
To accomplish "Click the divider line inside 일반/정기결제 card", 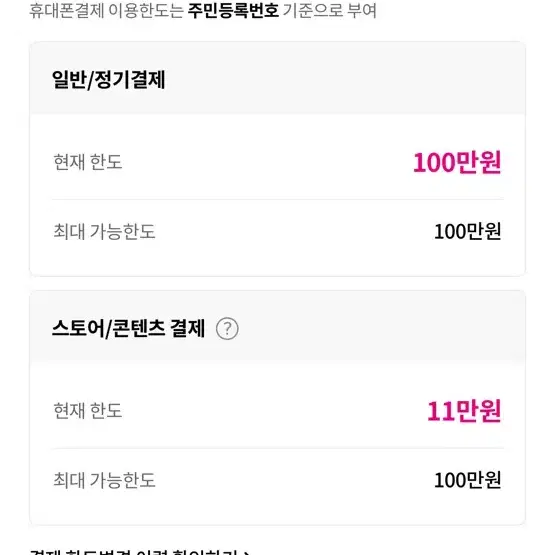I will [x=278, y=199].
